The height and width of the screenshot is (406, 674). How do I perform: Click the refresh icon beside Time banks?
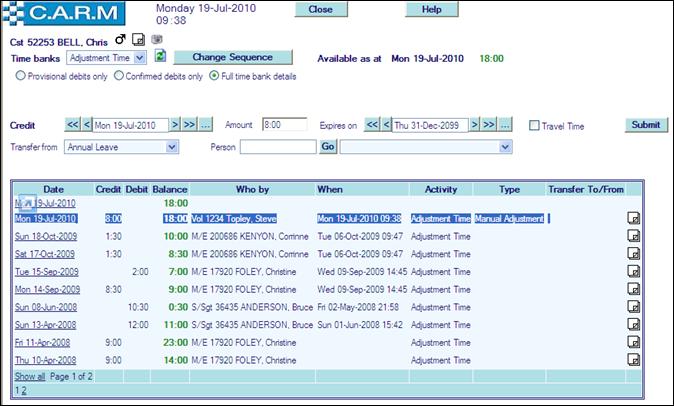(161, 57)
